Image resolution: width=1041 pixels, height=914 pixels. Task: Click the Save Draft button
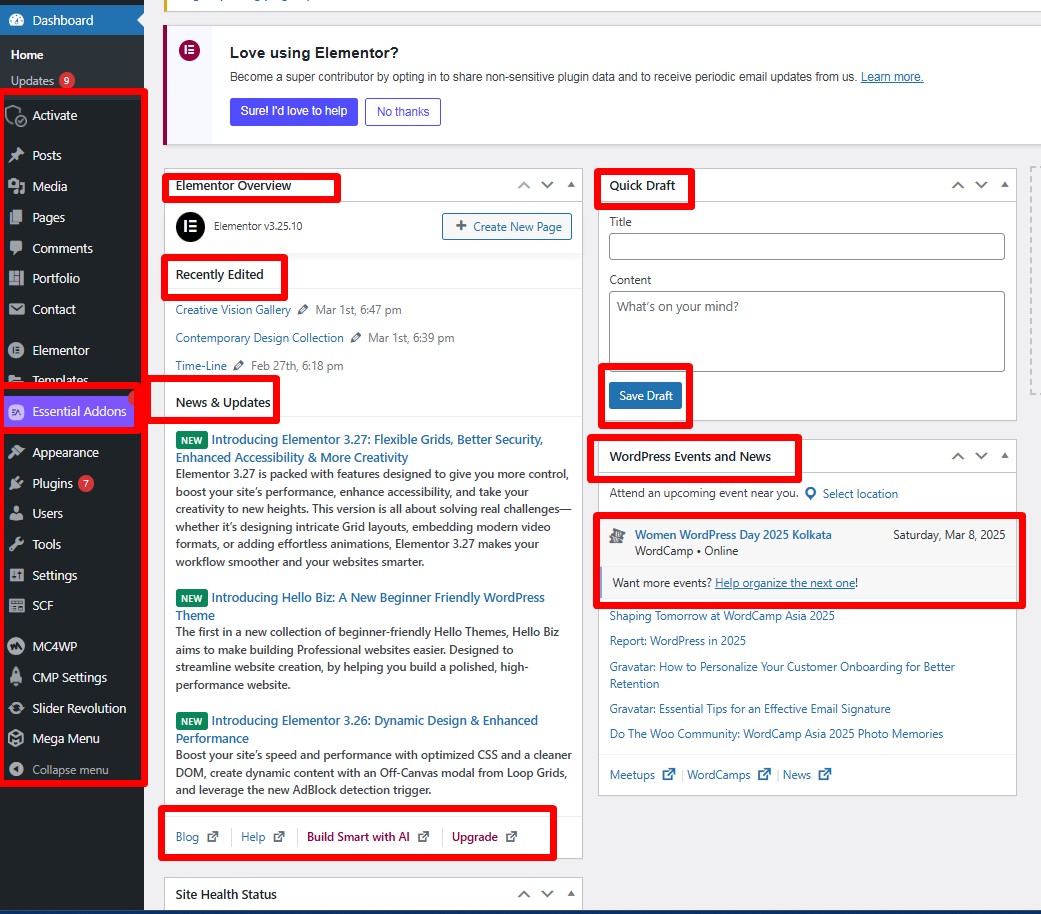pos(645,396)
